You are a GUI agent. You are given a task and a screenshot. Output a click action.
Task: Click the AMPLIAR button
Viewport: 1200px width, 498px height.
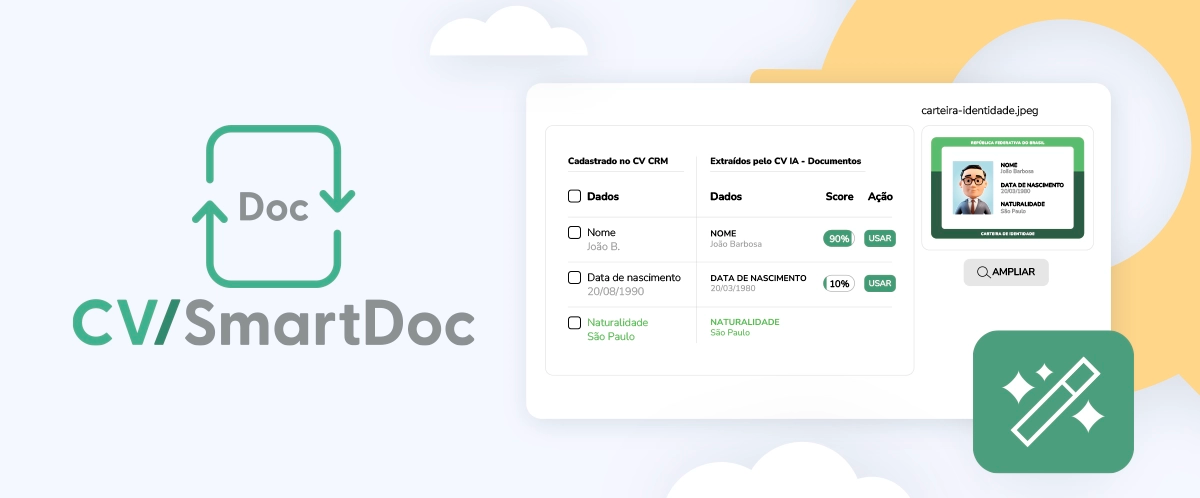[1006, 272]
